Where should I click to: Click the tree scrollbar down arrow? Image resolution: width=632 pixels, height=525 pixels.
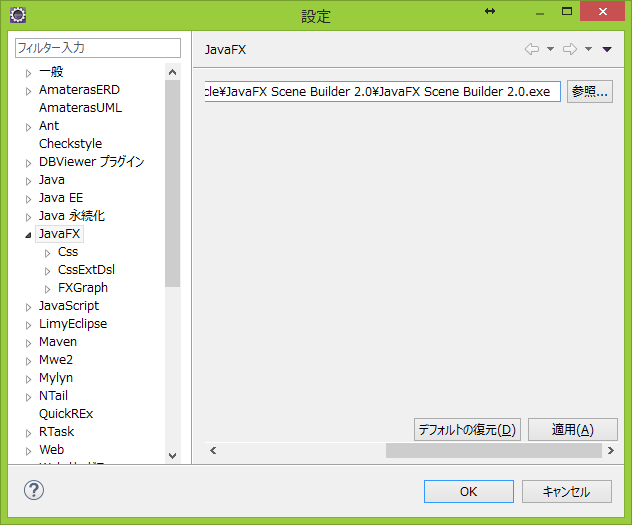click(x=173, y=456)
